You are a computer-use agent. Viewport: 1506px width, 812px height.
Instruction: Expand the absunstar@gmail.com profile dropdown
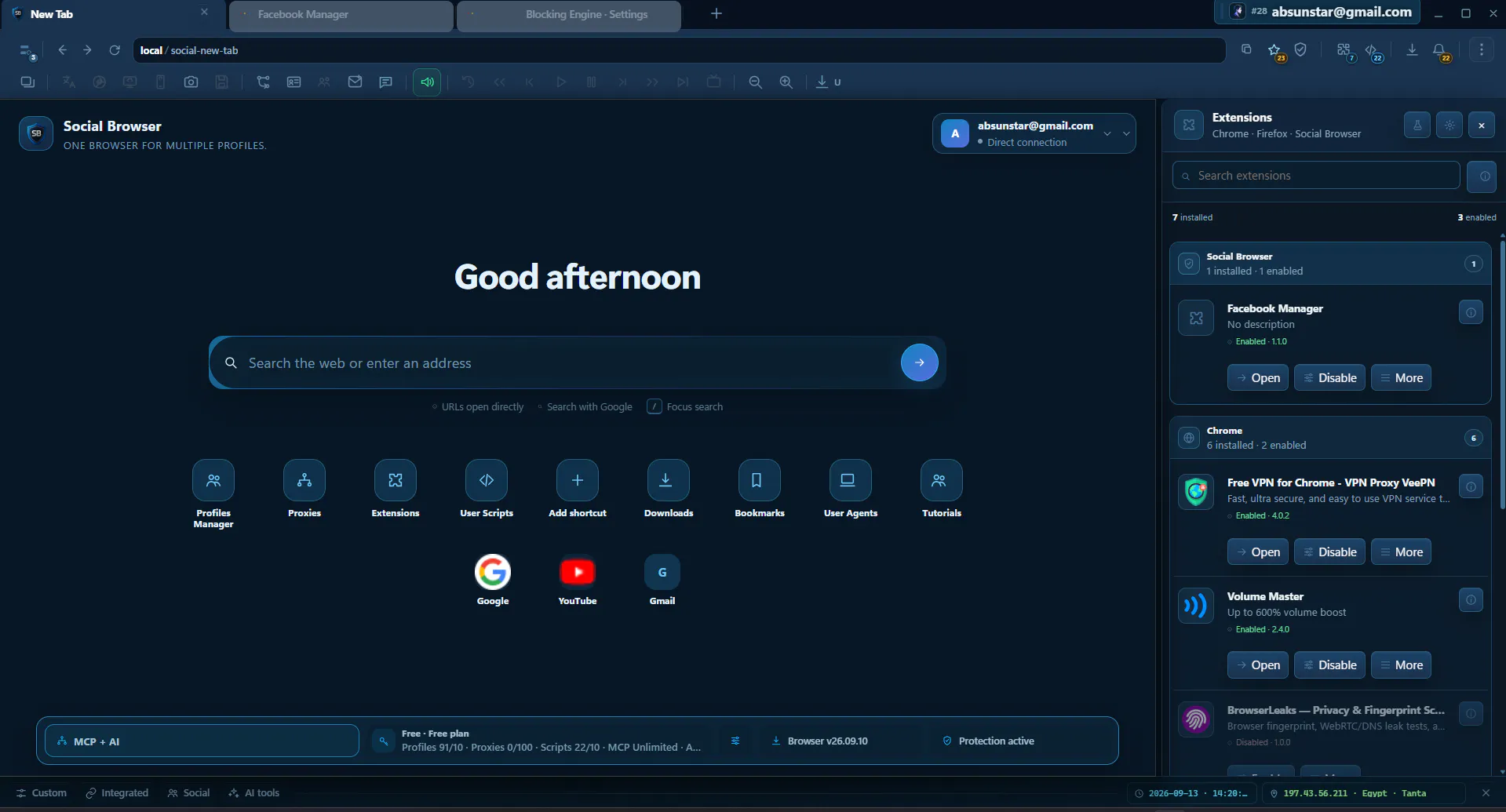coord(1034,133)
